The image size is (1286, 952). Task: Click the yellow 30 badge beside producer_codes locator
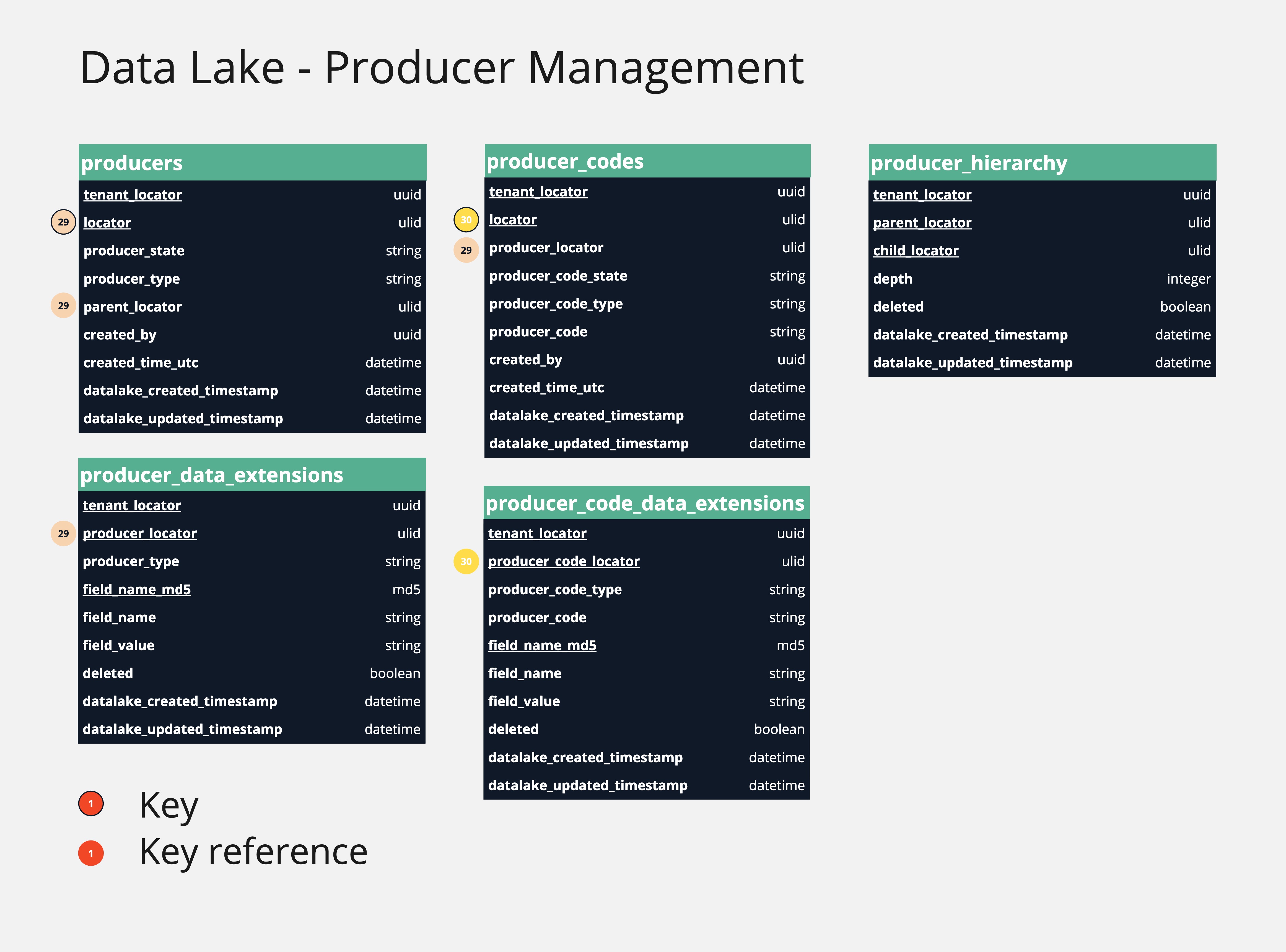[466, 220]
